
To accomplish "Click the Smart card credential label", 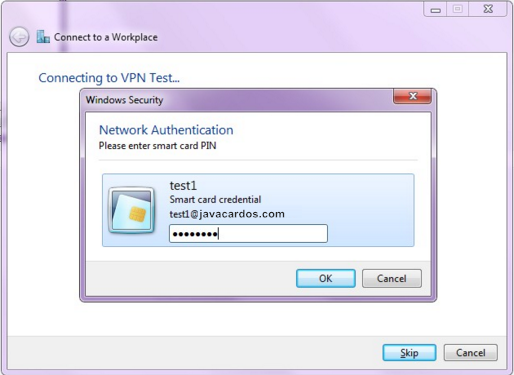I will point(215,199).
